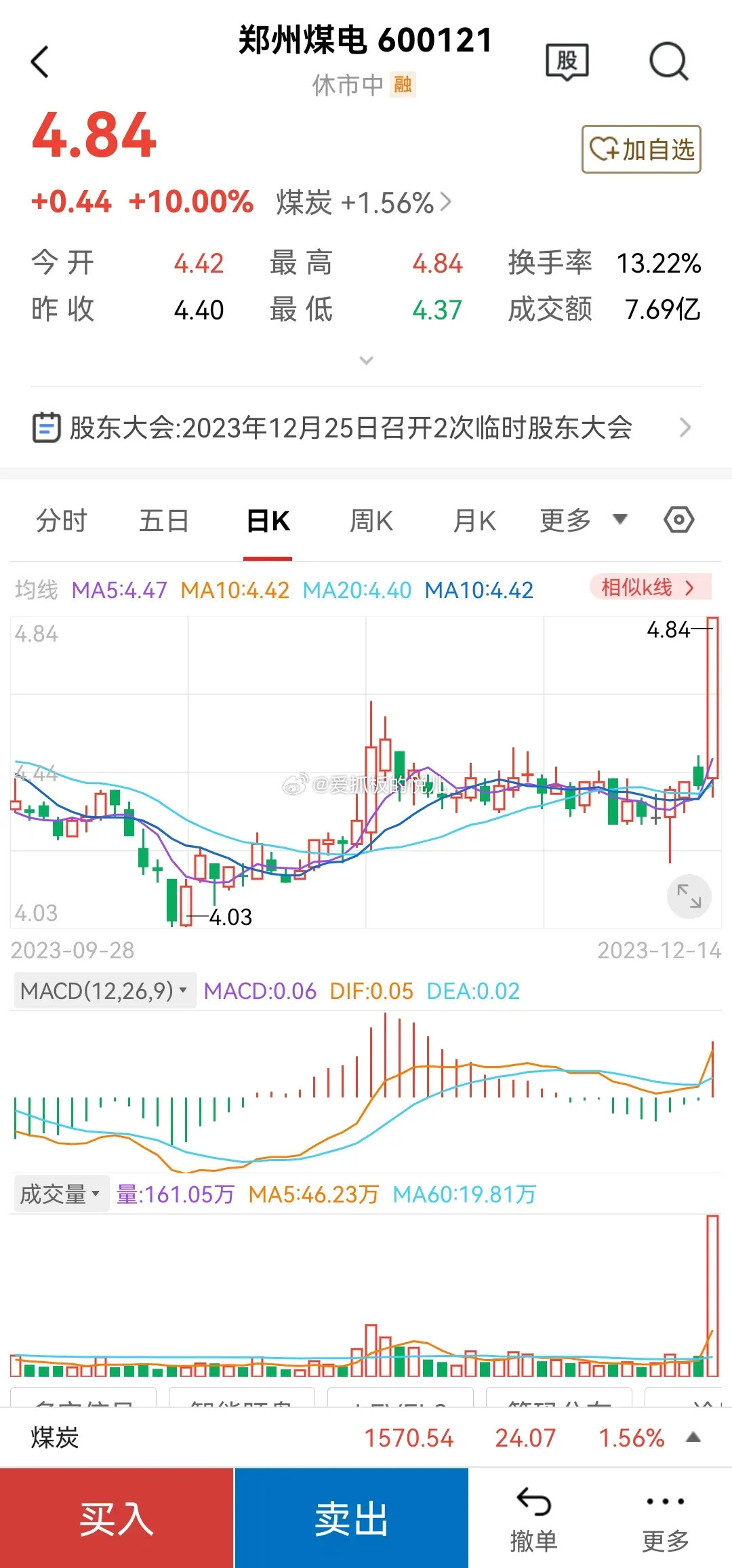
Task: Open chart settings hexagon icon
Action: [678, 520]
